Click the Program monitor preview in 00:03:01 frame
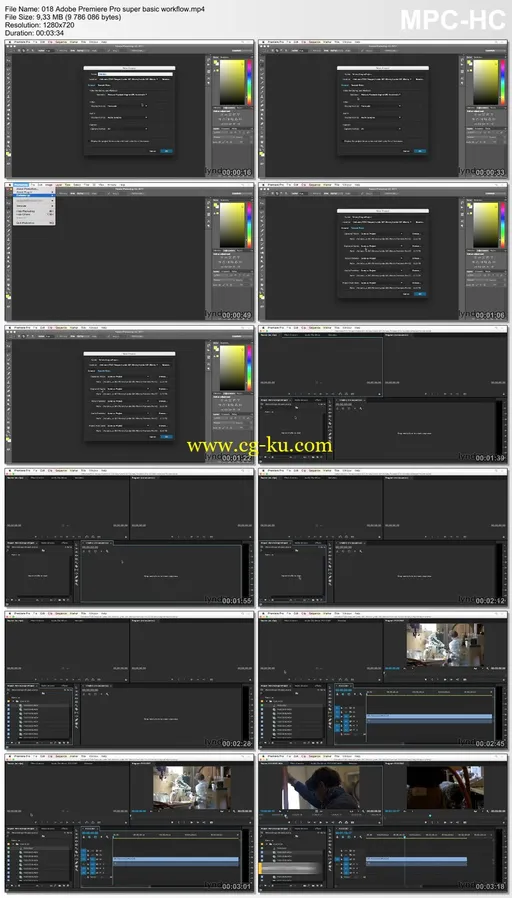The width and height of the screenshot is (512, 898). point(192,787)
